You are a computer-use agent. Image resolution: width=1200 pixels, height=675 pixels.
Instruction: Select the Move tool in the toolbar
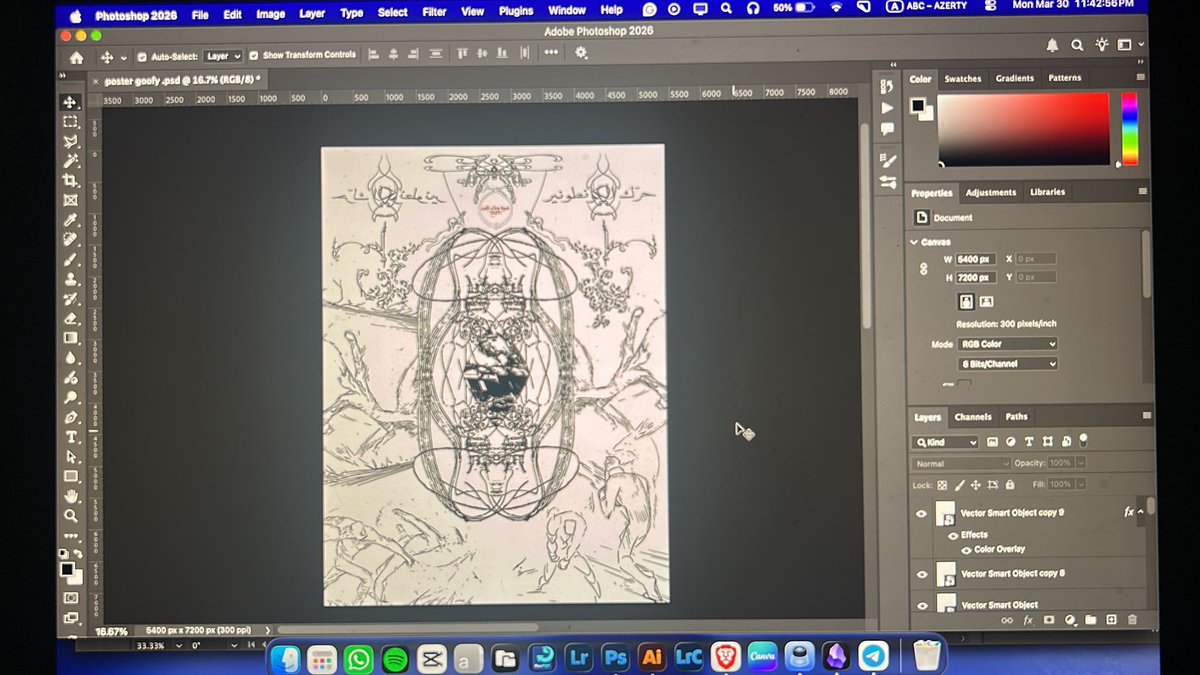click(x=70, y=102)
